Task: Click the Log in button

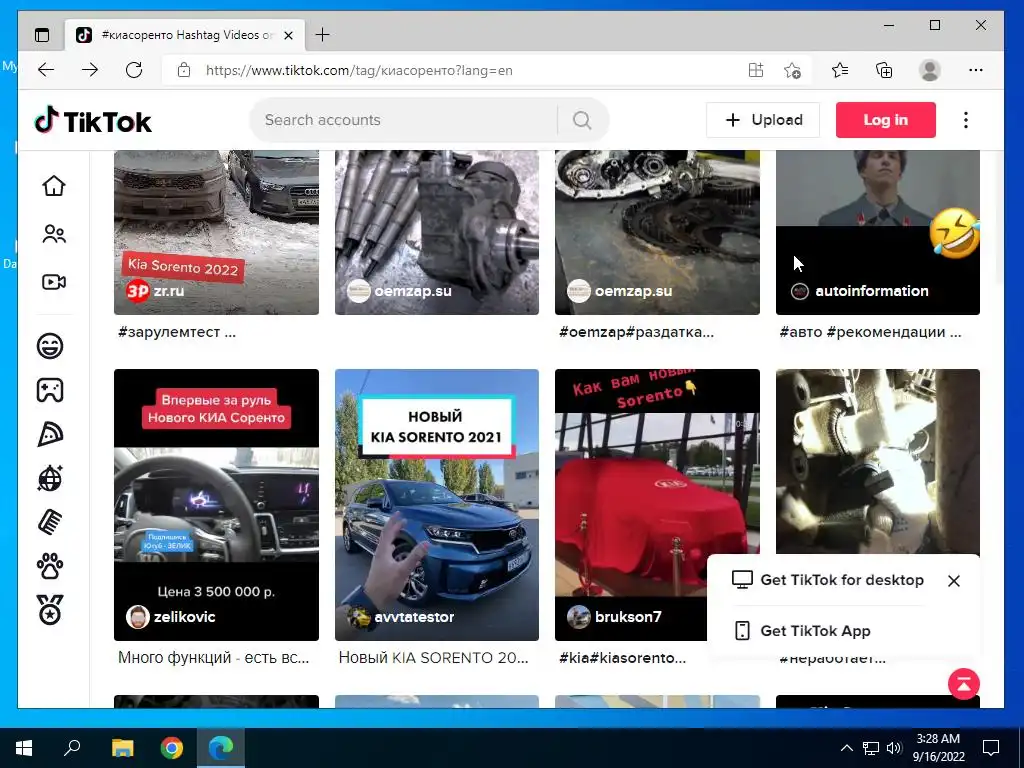Action: [x=886, y=120]
